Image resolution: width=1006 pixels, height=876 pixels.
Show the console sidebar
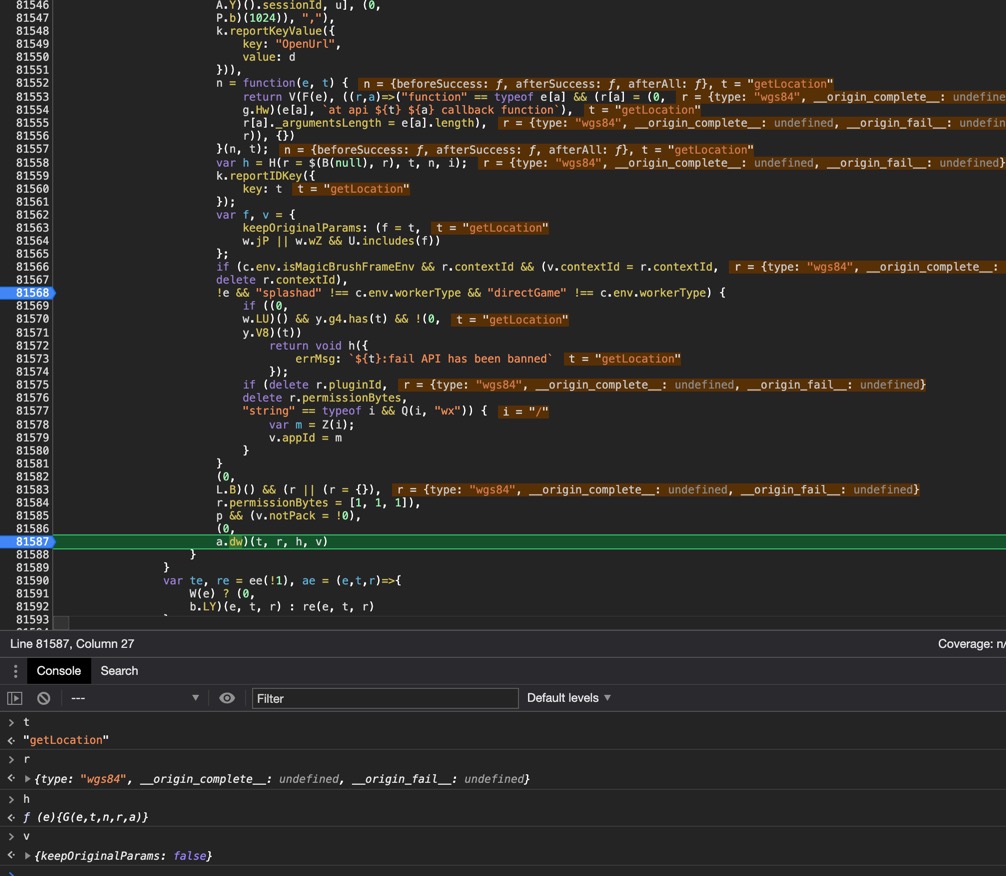(x=15, y=698)
